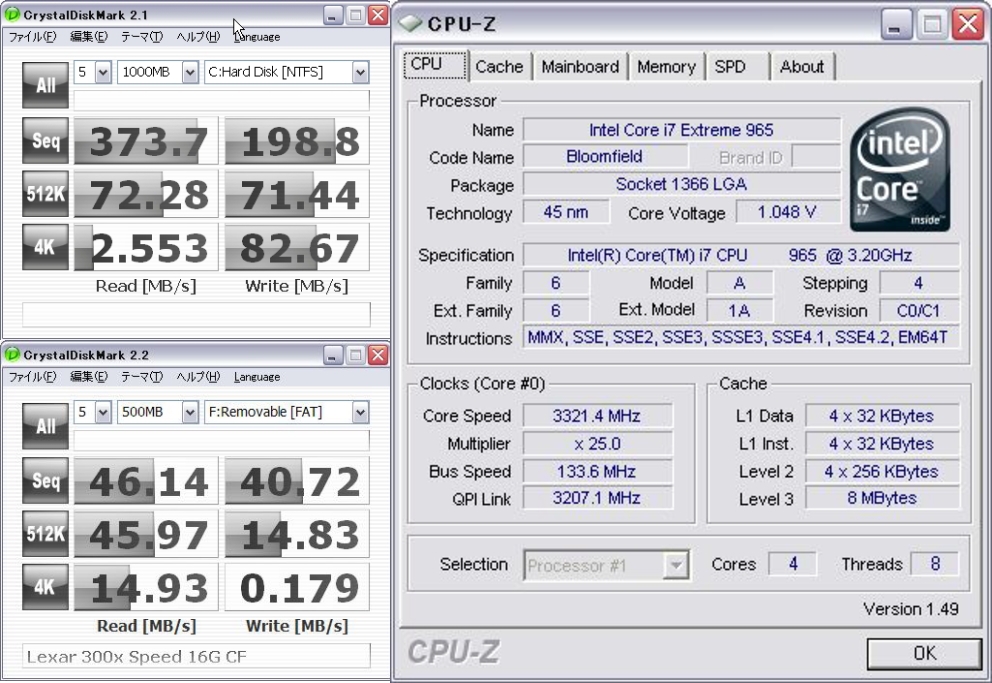Screen dimensions: 992x683
Task: Open 編集(E) menu in CrystalDiskMark 2.1
Action: [89, 37]
